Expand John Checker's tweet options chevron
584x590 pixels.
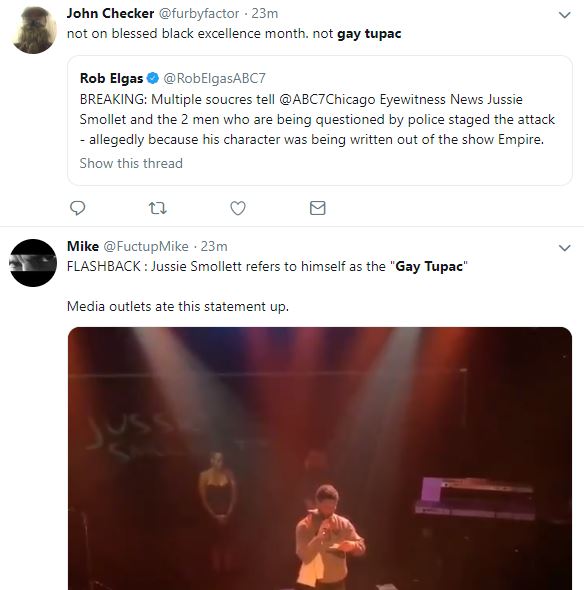coord(564,15)
